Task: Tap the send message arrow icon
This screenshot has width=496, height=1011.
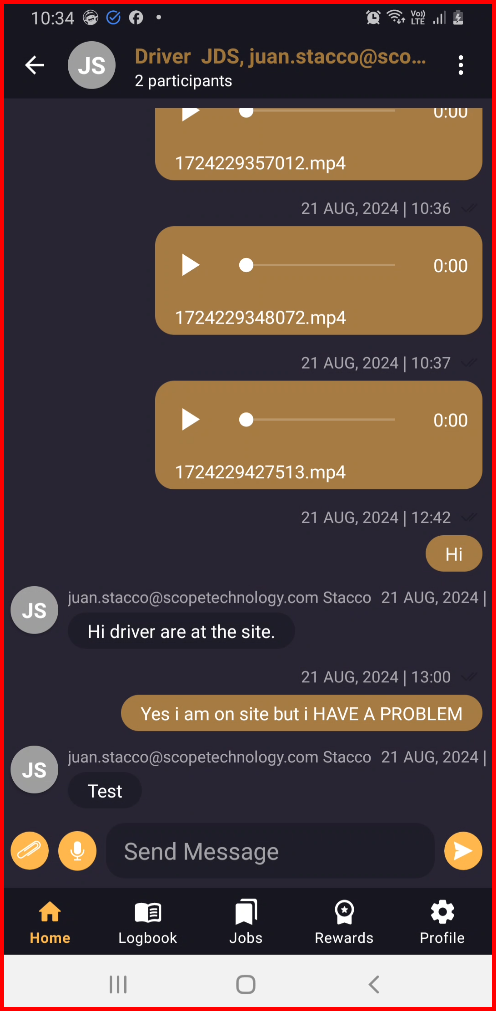Action: click(463, 851)
